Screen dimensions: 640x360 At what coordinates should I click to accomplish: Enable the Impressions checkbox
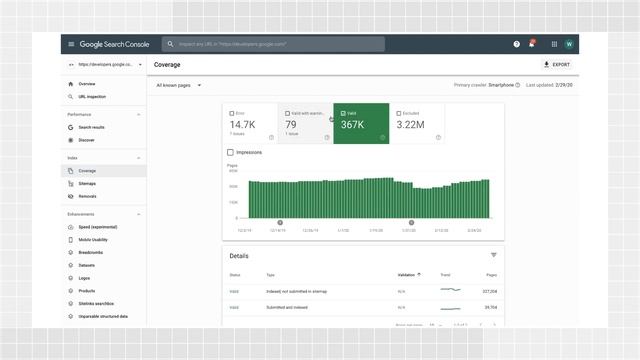pos(230,152)
